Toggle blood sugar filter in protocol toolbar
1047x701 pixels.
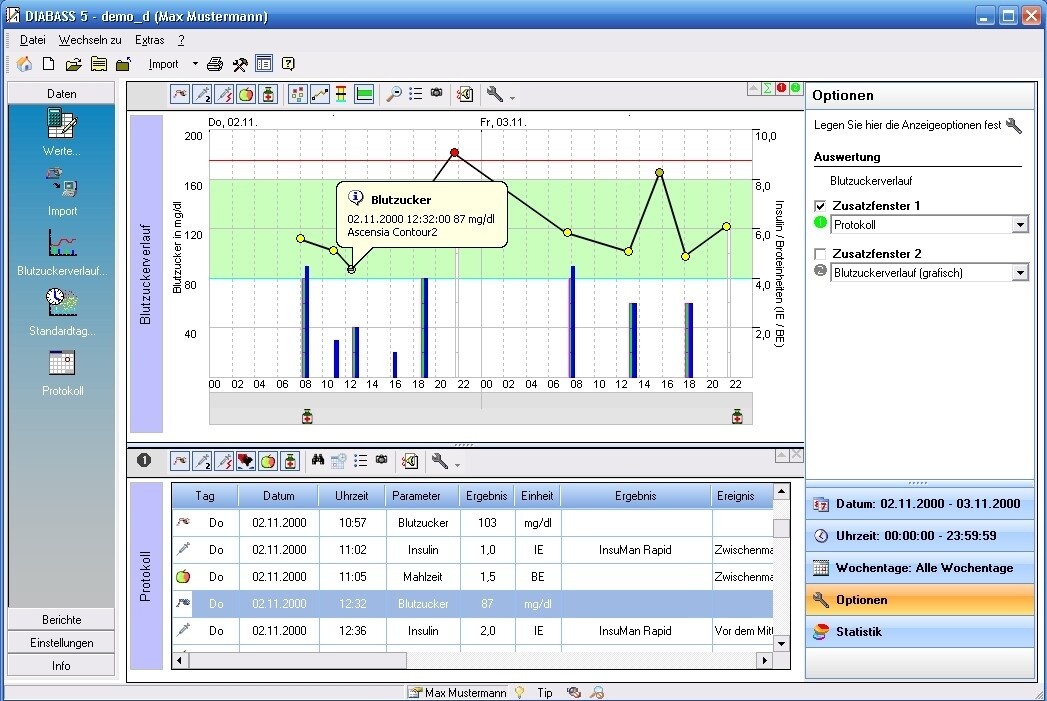pyautogui.click(x=180, y=461)
